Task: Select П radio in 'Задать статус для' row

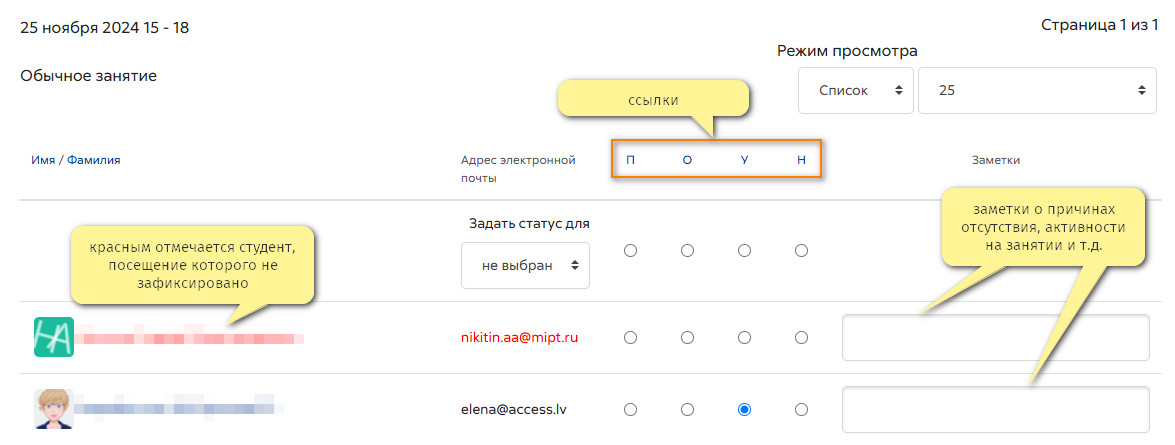Action: (630, 251)
